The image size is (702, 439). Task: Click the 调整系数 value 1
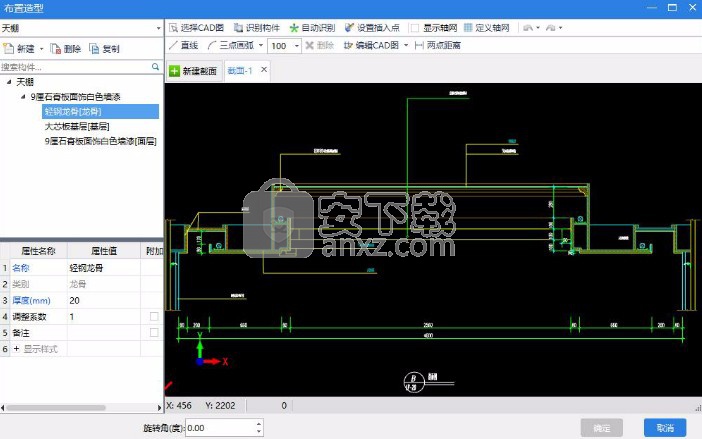click(x=104, y=316)
